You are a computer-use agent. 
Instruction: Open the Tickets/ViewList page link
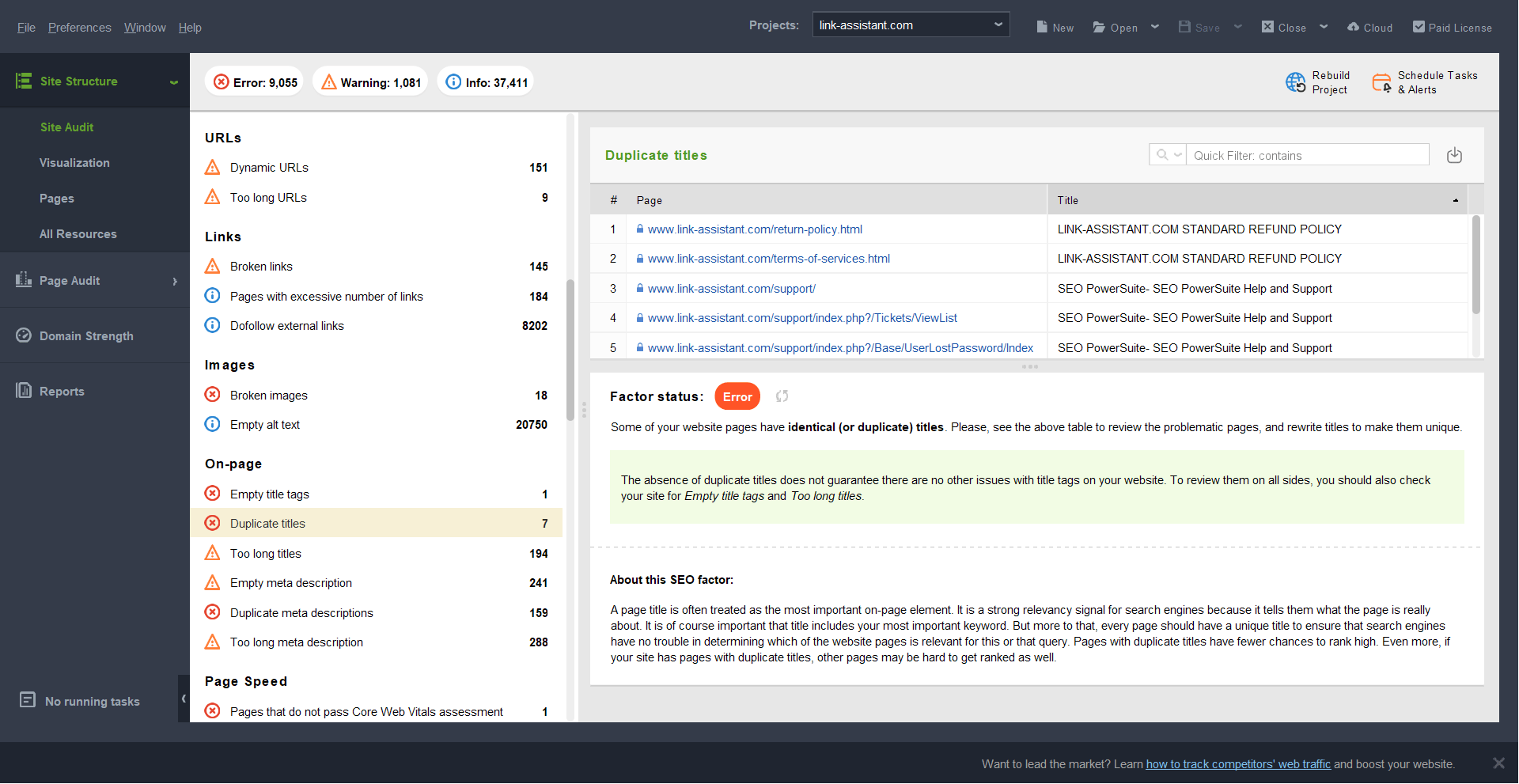pos(802,318)
